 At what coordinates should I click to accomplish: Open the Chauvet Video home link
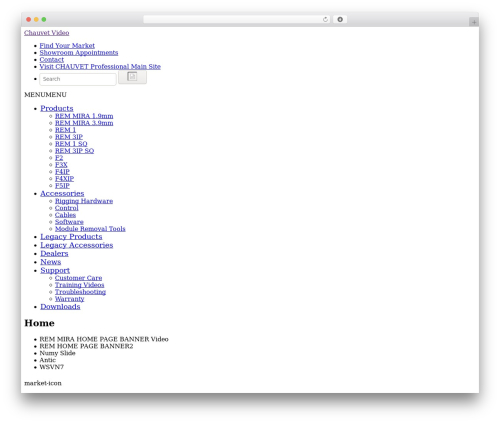pos(47,33)
